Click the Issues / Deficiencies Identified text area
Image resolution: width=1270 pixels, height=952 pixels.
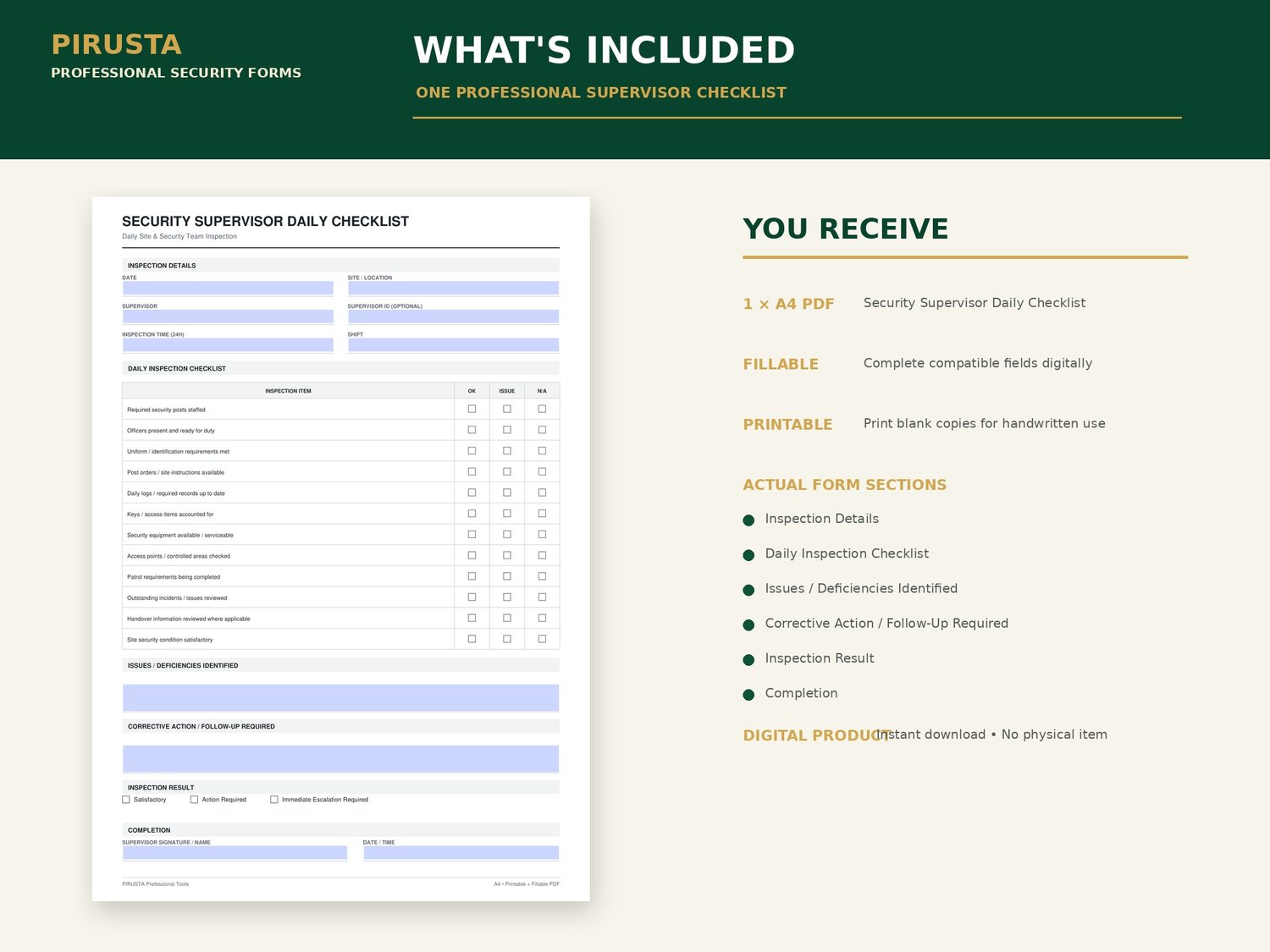click(340, 698)
